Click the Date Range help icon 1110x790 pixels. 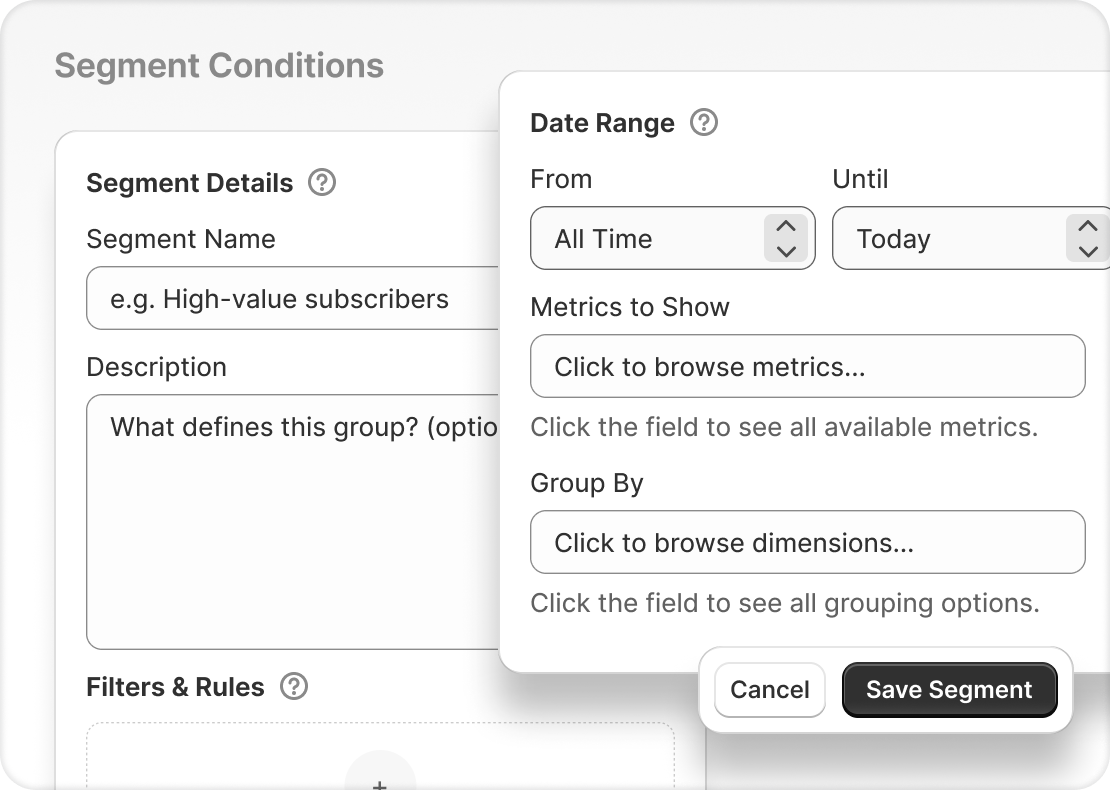(x=704, y=123)
